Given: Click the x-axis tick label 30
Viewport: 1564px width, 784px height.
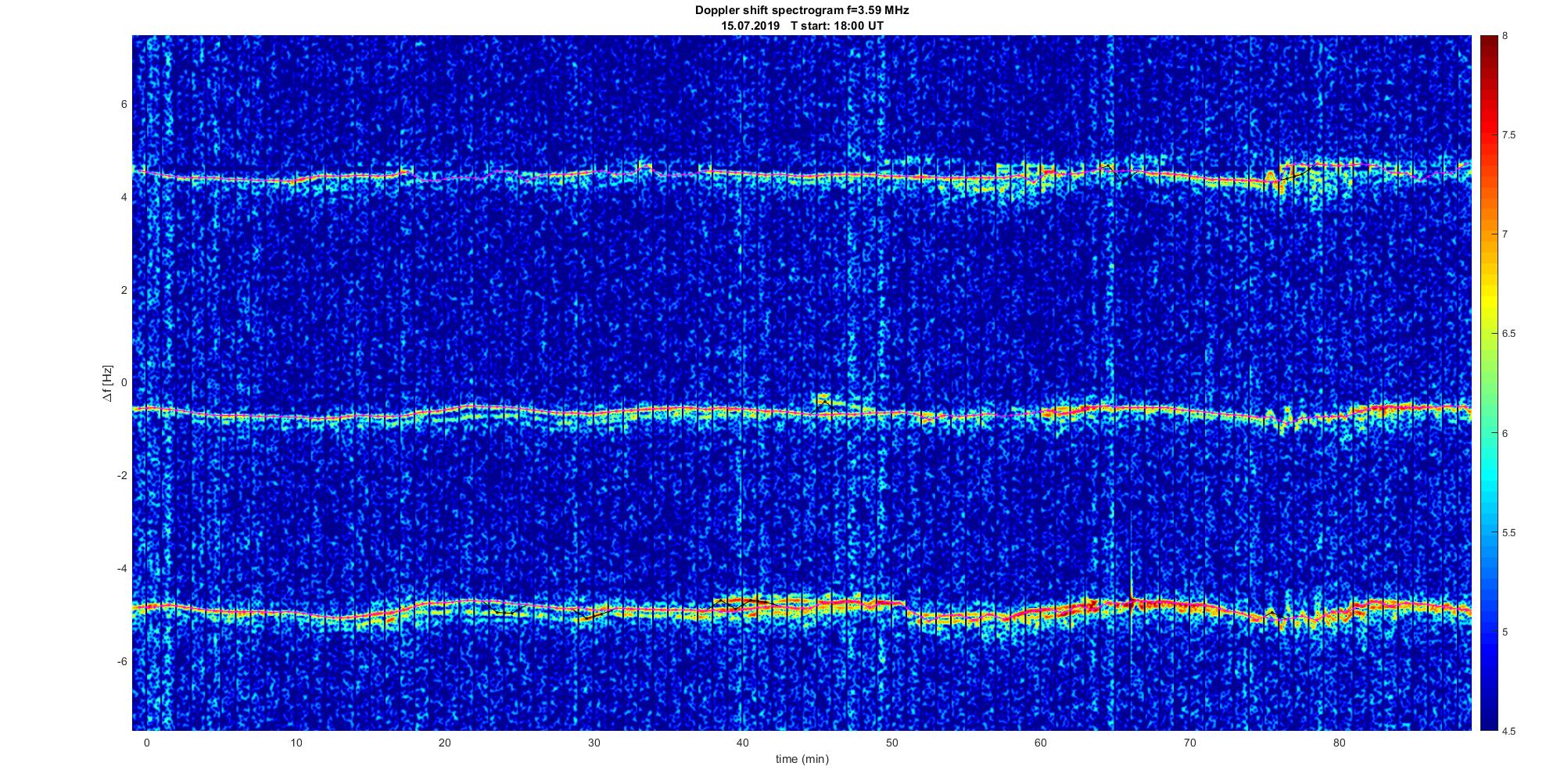Looking at the screenshot, I should coord(594,743).
